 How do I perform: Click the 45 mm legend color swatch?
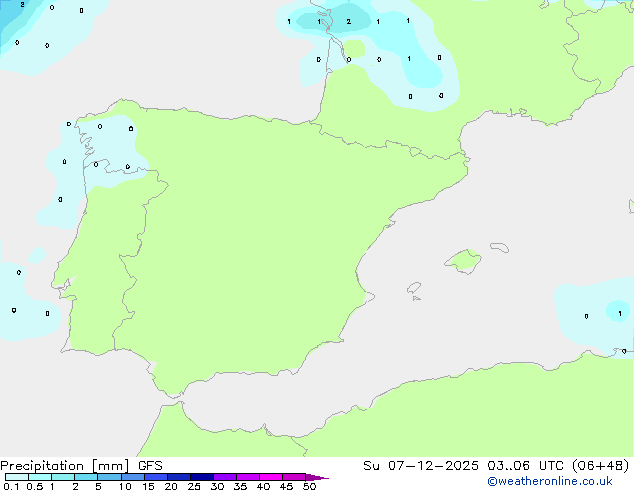pyautogui.click(x=294, y=477)
